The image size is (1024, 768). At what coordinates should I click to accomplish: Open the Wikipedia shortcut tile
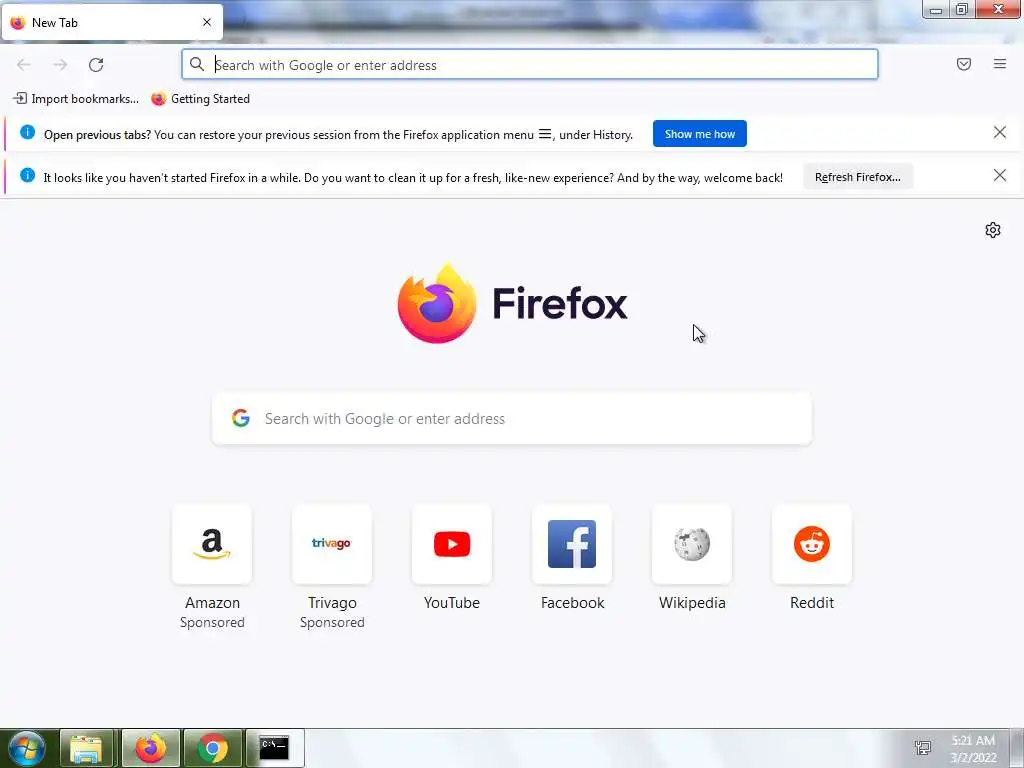click(x=692, y=544)
